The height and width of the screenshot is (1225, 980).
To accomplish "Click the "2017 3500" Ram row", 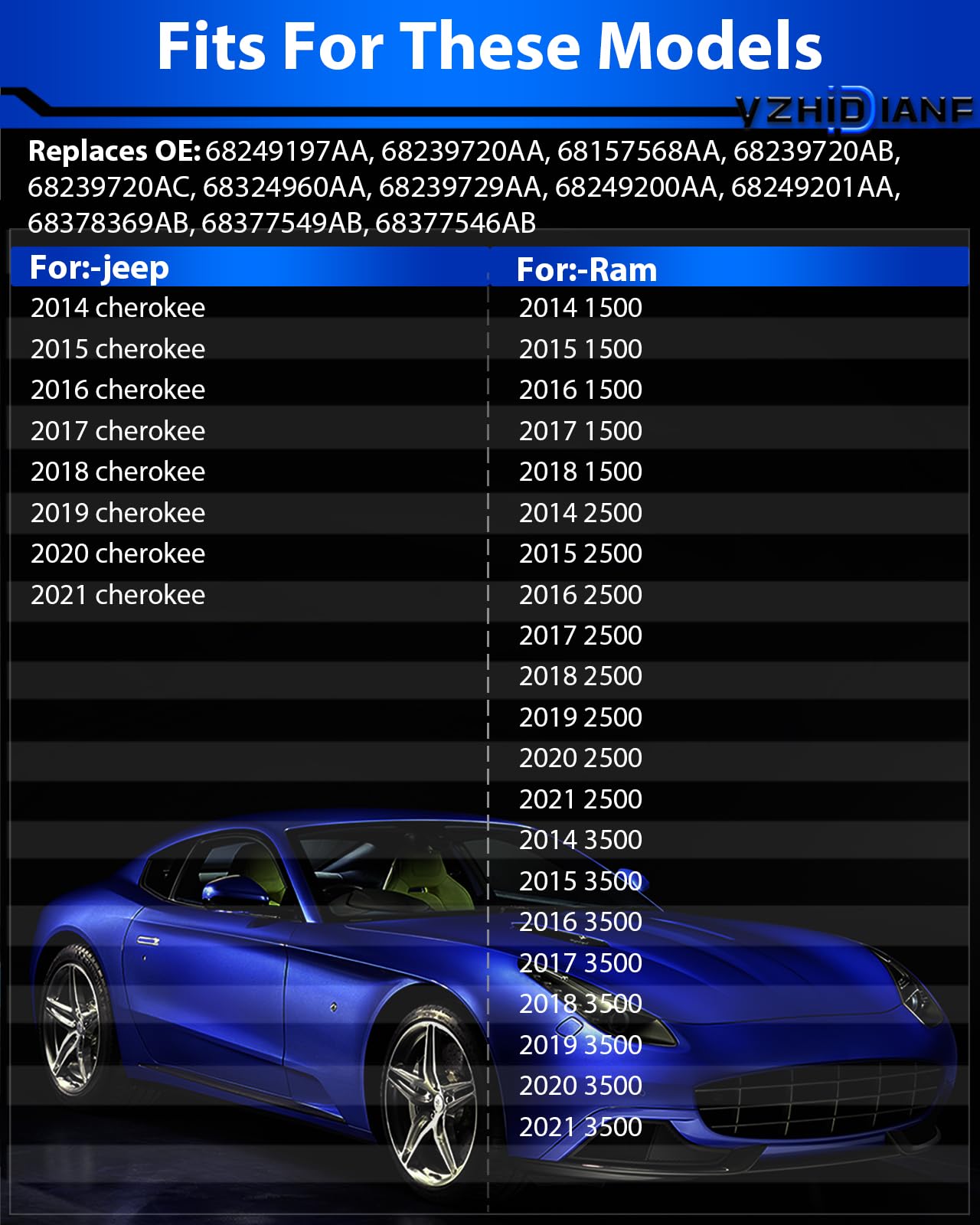I will tap(580, 963).
